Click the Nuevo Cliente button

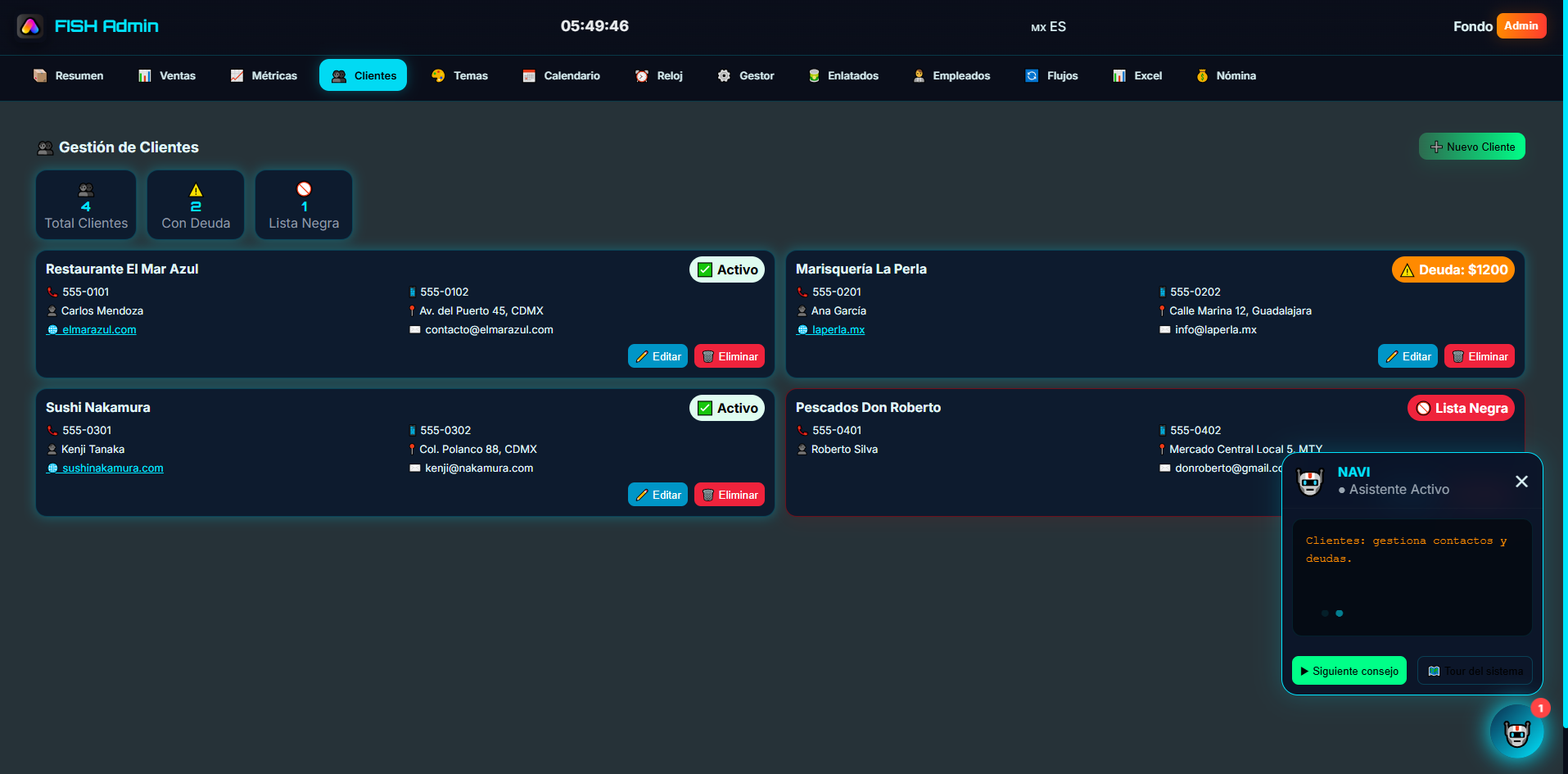click(1471, 147)
